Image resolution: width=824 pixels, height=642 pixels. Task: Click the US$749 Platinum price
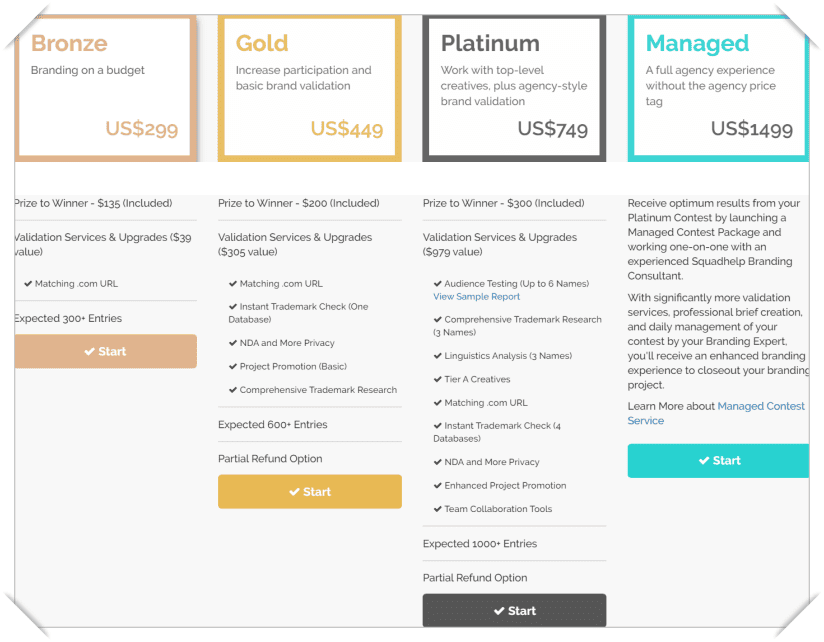click(553, 129)
